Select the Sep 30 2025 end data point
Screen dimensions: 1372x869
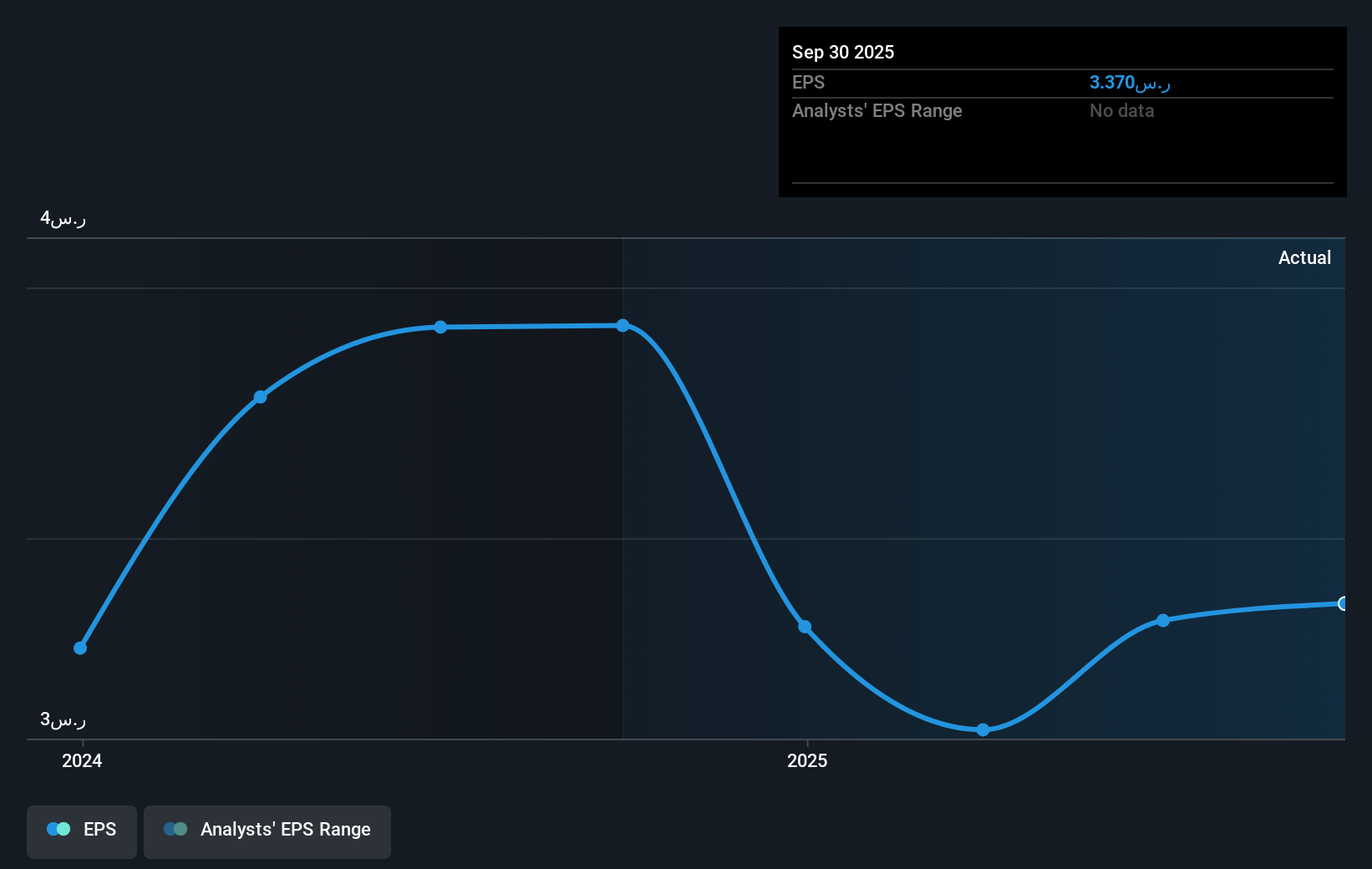coord(1343,603)
